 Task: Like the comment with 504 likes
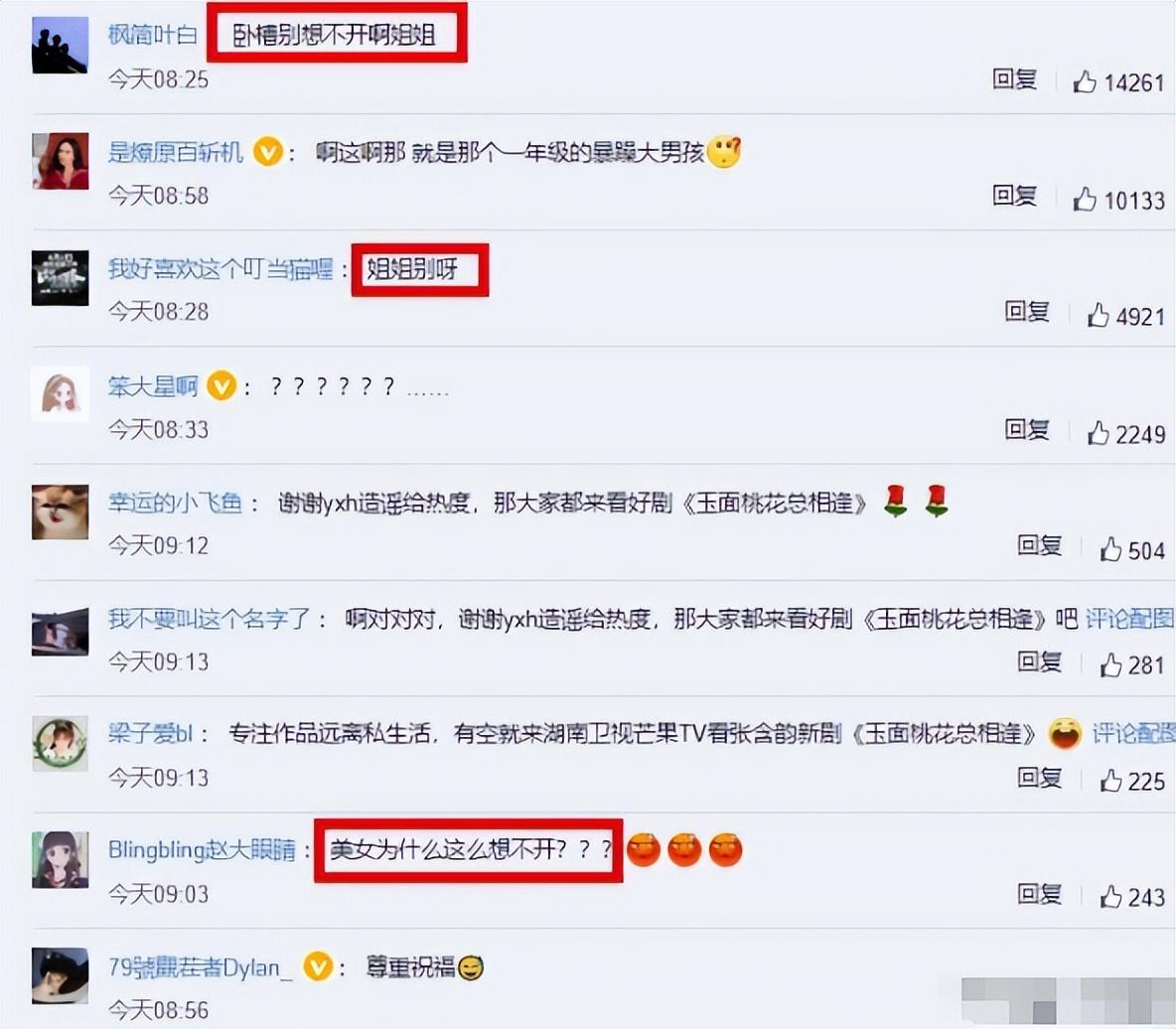tap(1110, 549)
